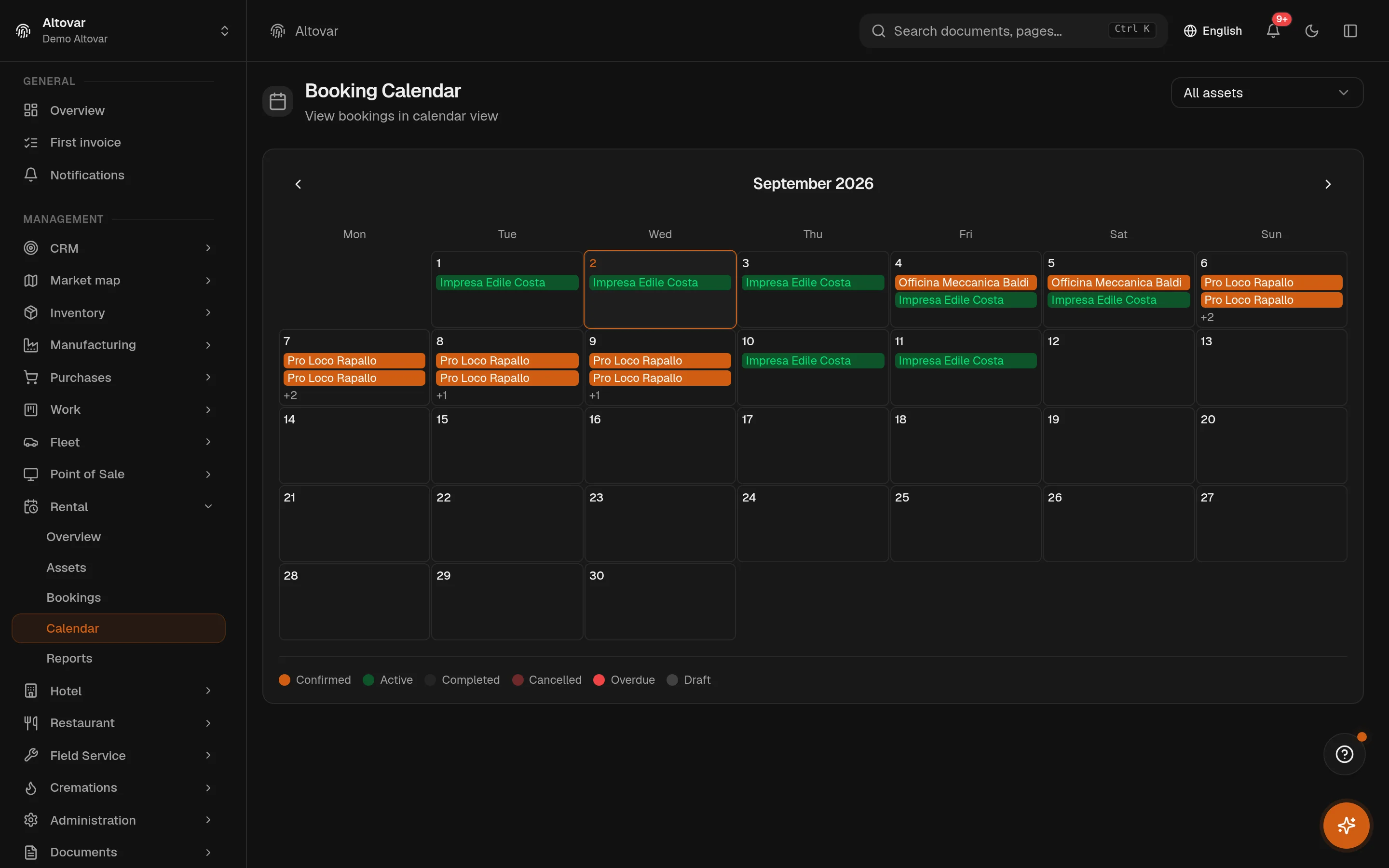The height and width of the screenshot is (868, 1389).
Task: Select the Calendar submenu item
Action: pyautogui.click(x=118, y=628)
